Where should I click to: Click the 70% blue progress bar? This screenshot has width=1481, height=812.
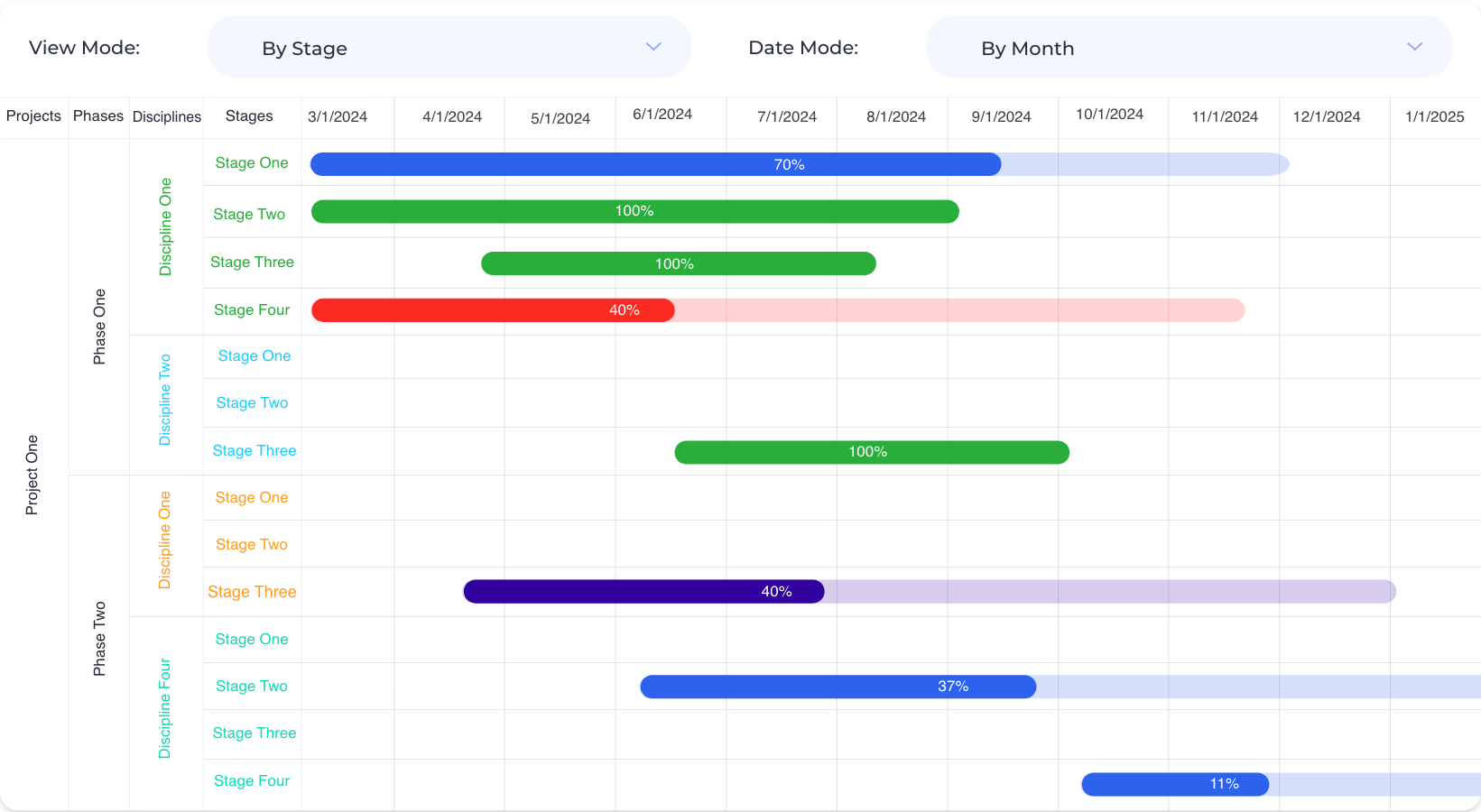click(655, 164)
